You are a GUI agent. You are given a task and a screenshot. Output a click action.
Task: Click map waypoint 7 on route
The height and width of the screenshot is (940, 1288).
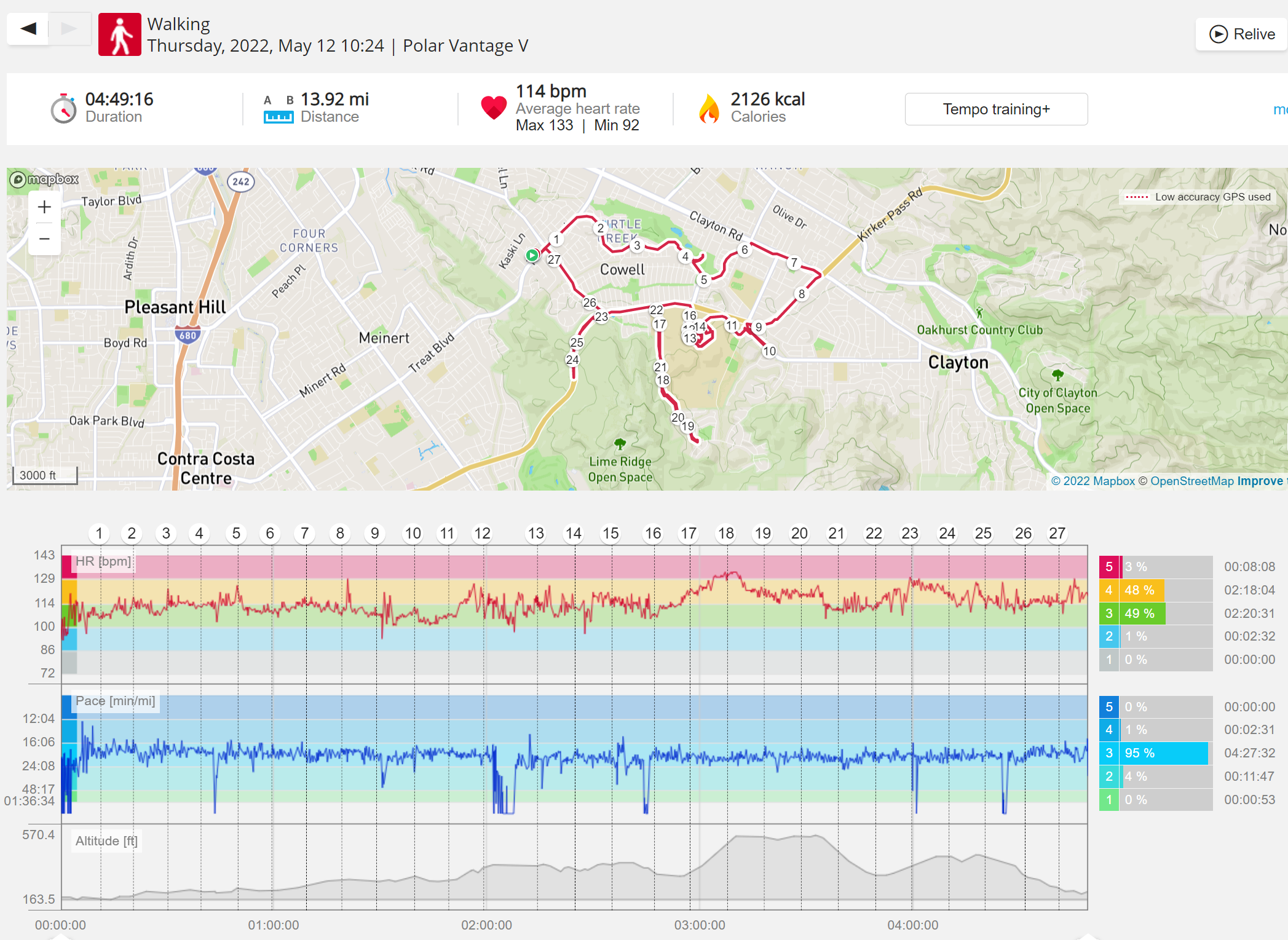pos(794,263)
